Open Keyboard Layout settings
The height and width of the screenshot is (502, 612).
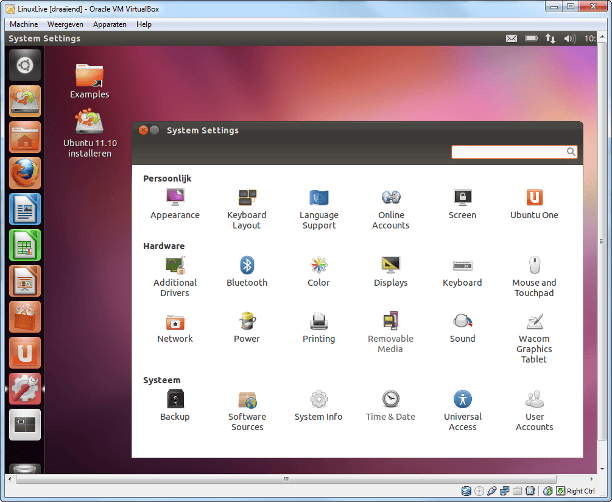247,209
